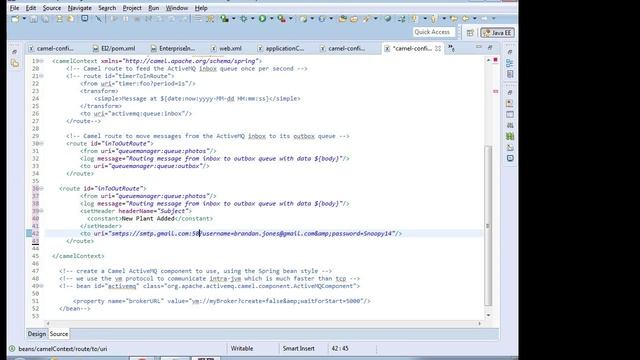The height and width of the screenshot is (360, 640).
Task: Click the Last Edit Location icon
Action: [x=453, y=19]
